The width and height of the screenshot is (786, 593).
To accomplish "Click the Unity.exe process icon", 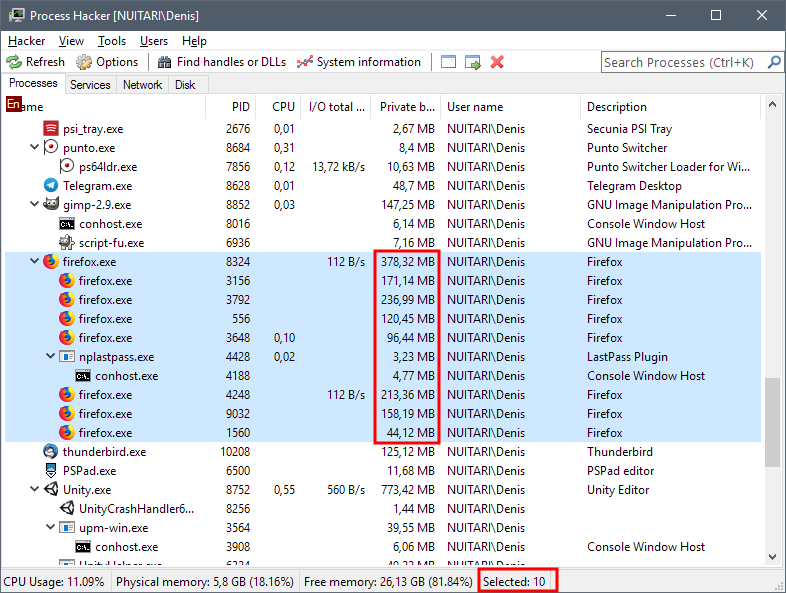I will click(51, 489).
